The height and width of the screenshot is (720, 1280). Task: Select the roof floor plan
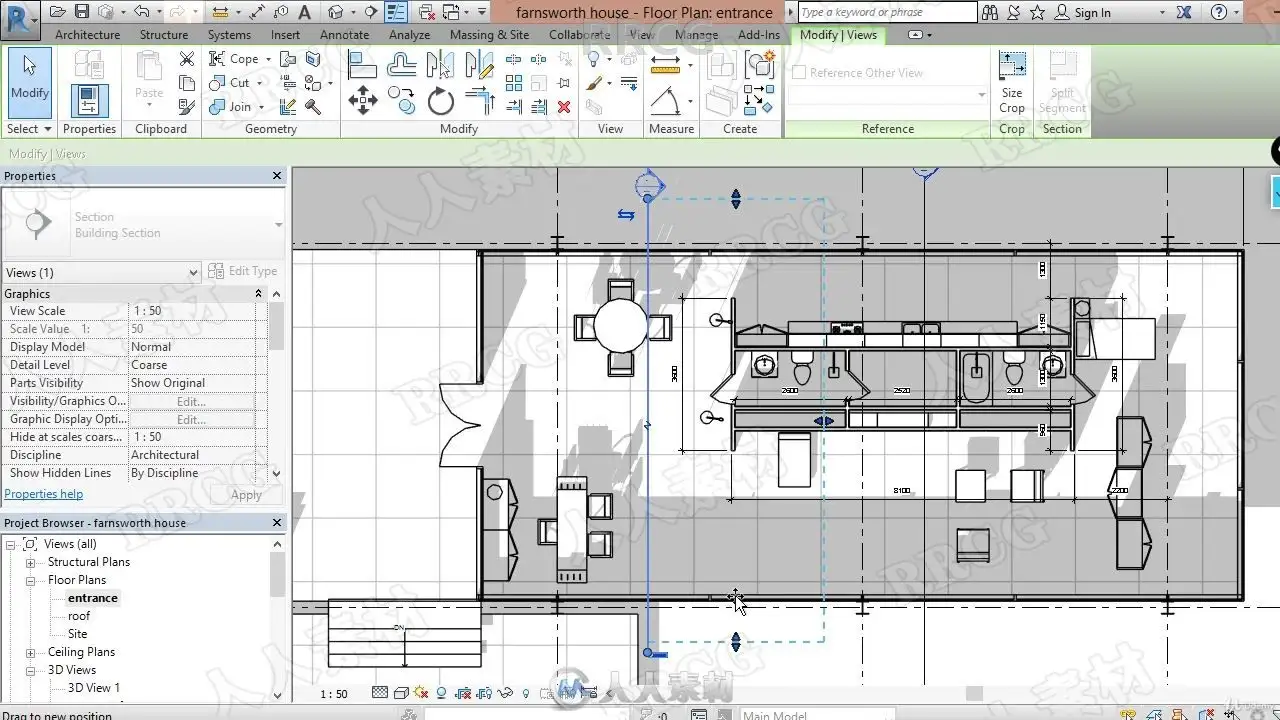pyautogui.click(x=79, y=616)
